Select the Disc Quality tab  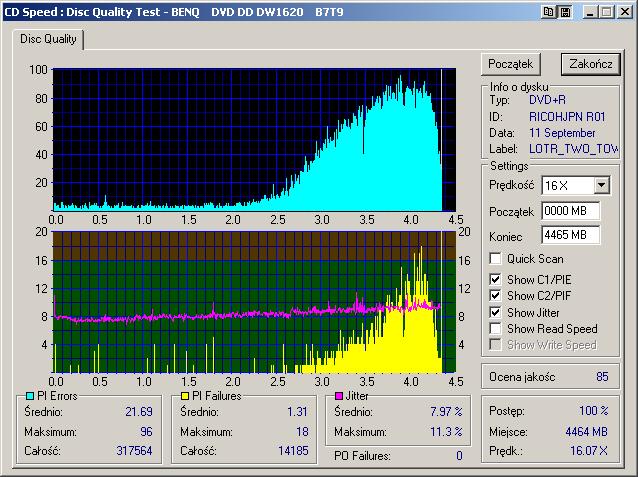coord(48,39)
